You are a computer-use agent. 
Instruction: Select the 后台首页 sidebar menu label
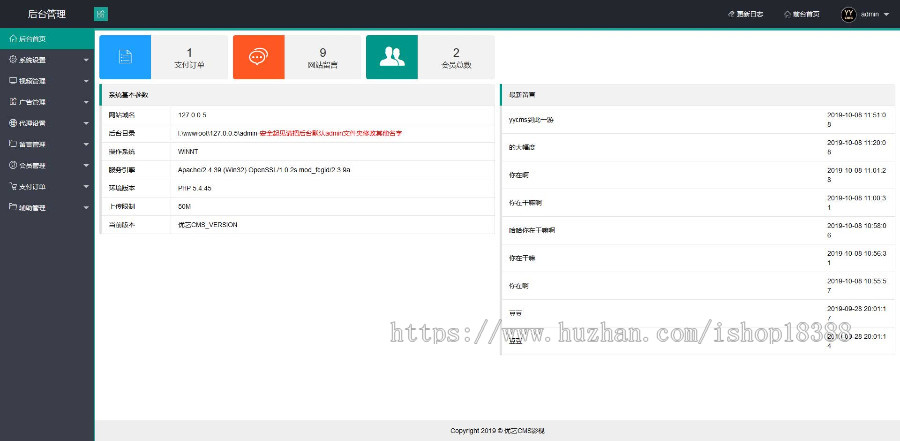coord(32,39)
